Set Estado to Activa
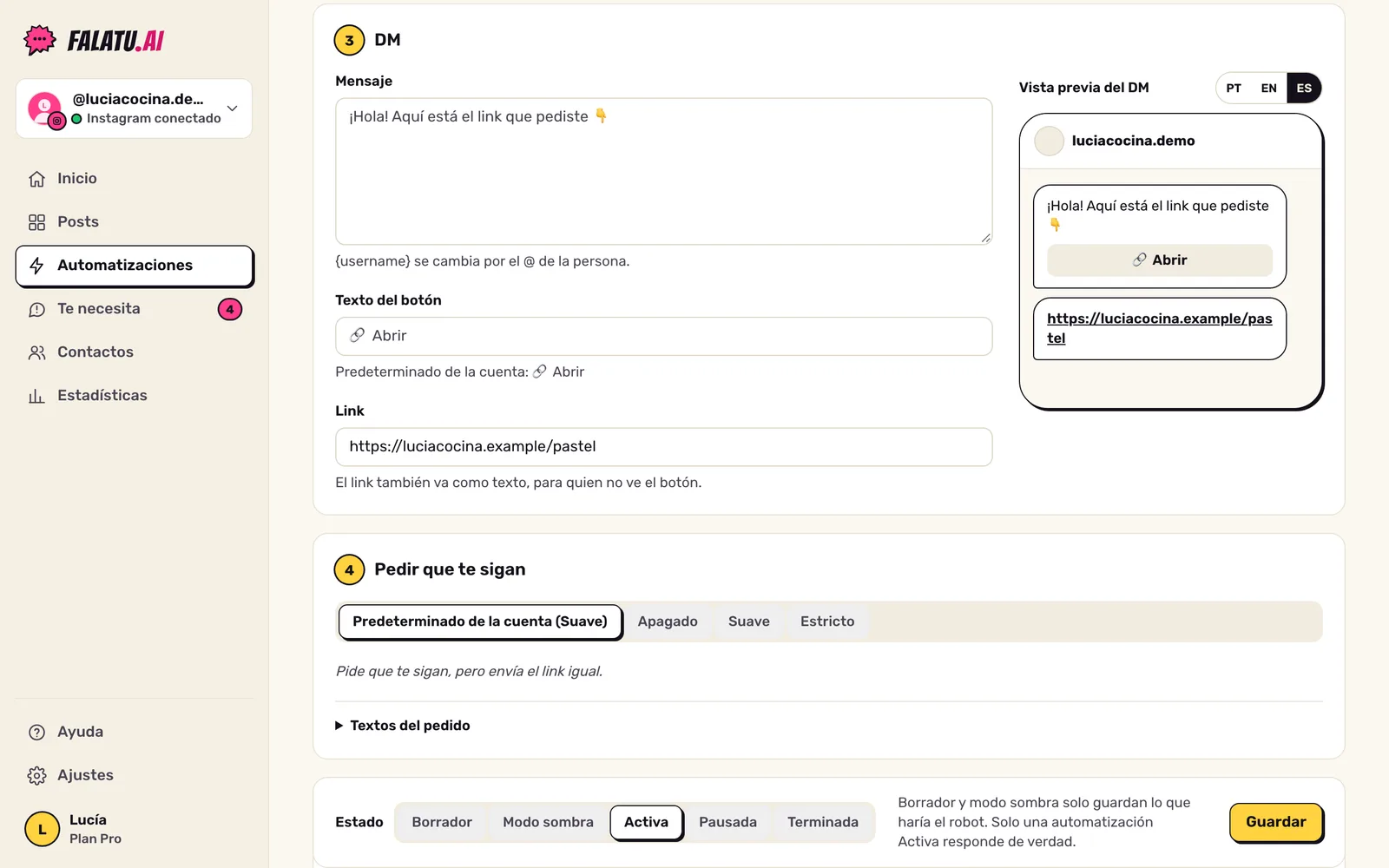Image resolution: width=1389 pixels, height=868 pixels. [647, 822]
